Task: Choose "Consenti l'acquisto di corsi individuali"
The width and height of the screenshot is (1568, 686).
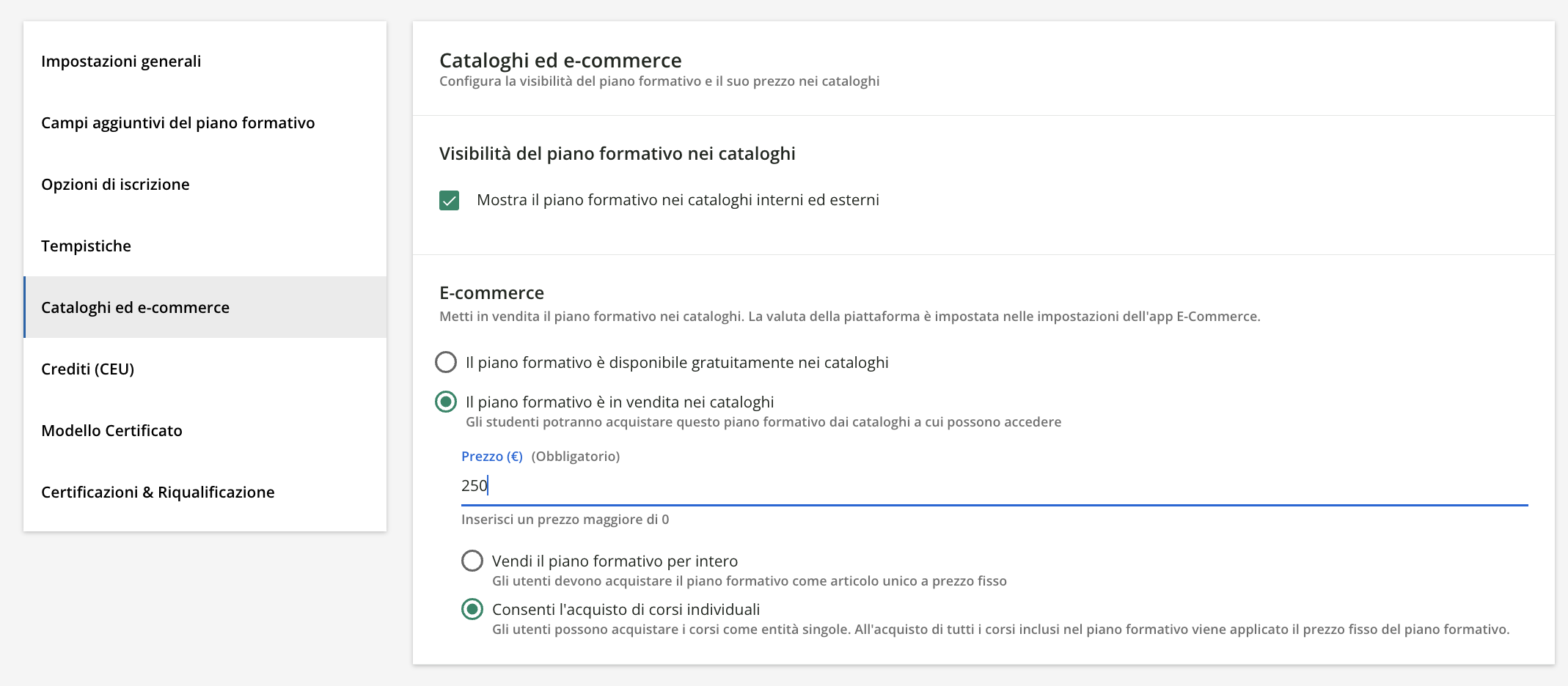Action: (x=472, y=609)
